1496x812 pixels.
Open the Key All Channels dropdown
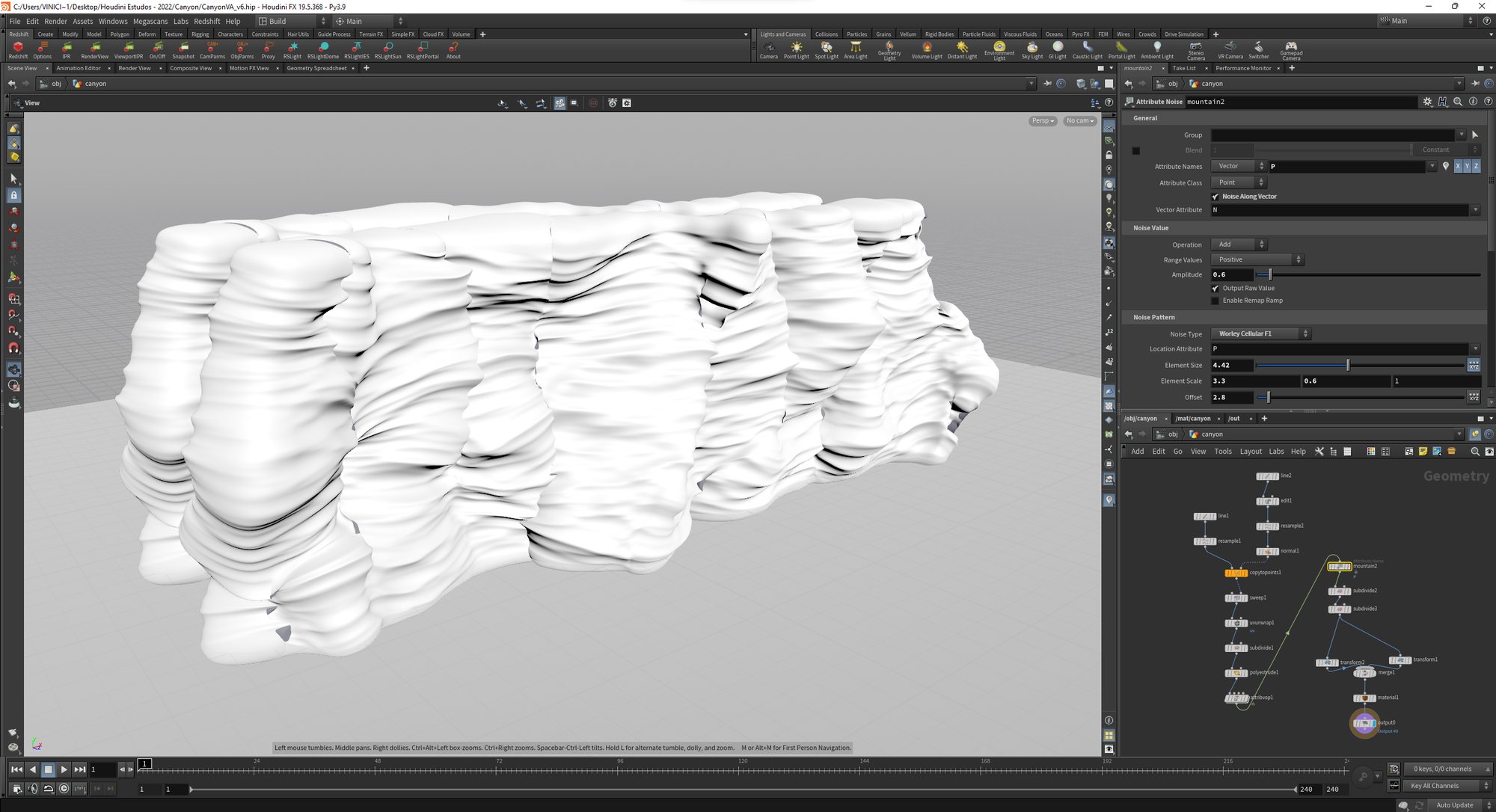tap(1448, 786)
